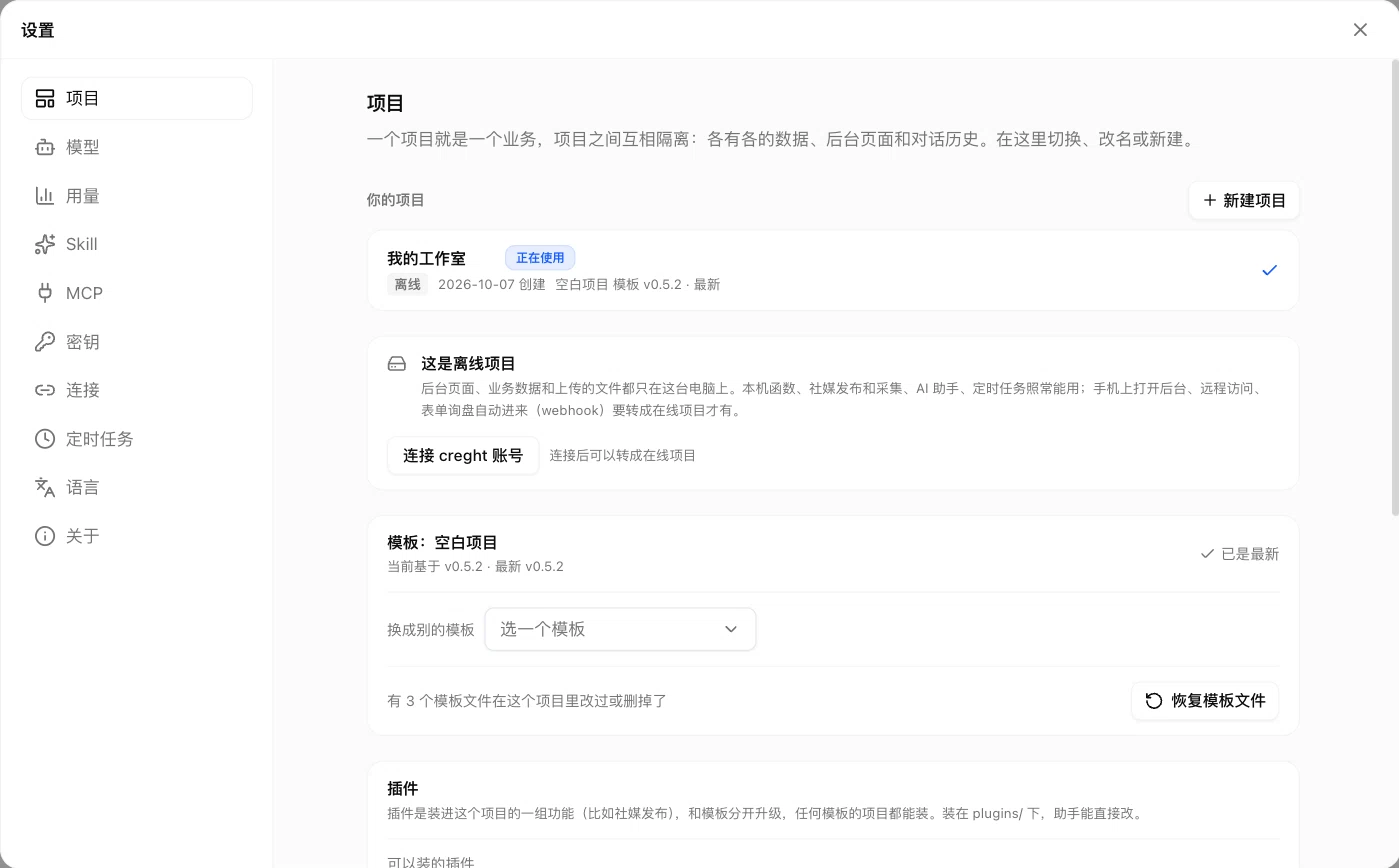The width and height of the screenshot is (1399, 868).
Task: Select the 我的工作室 project name
Action: [x=426, y=258]
